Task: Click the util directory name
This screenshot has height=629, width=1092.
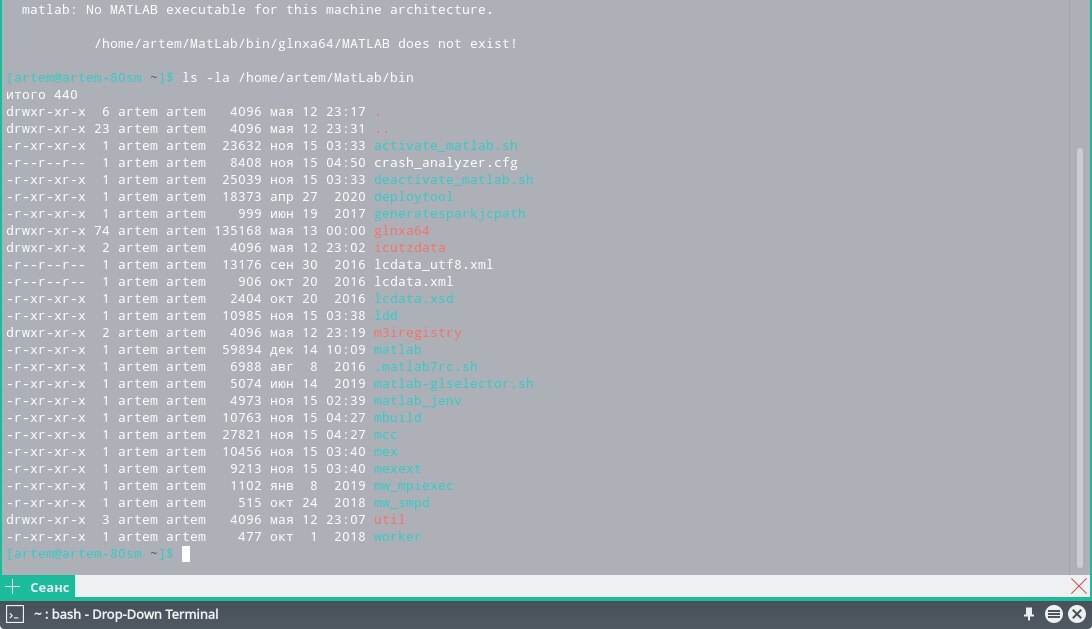Action: tap(389, 520)
